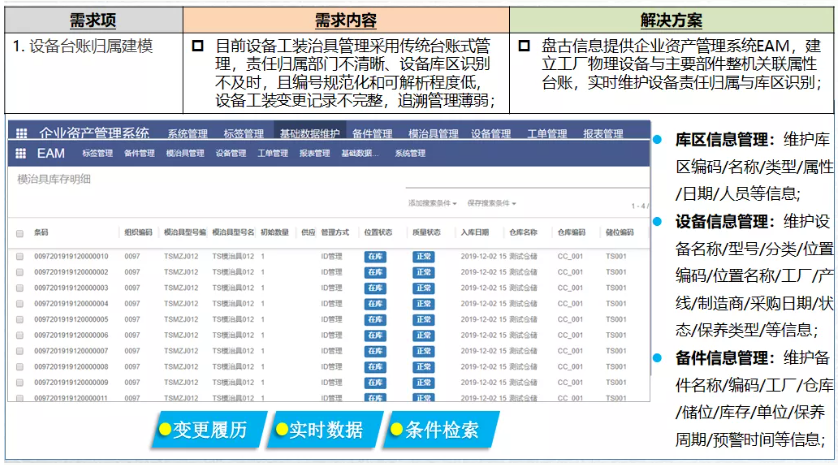Click the 入库日期 column header

[x=475, y=232]
